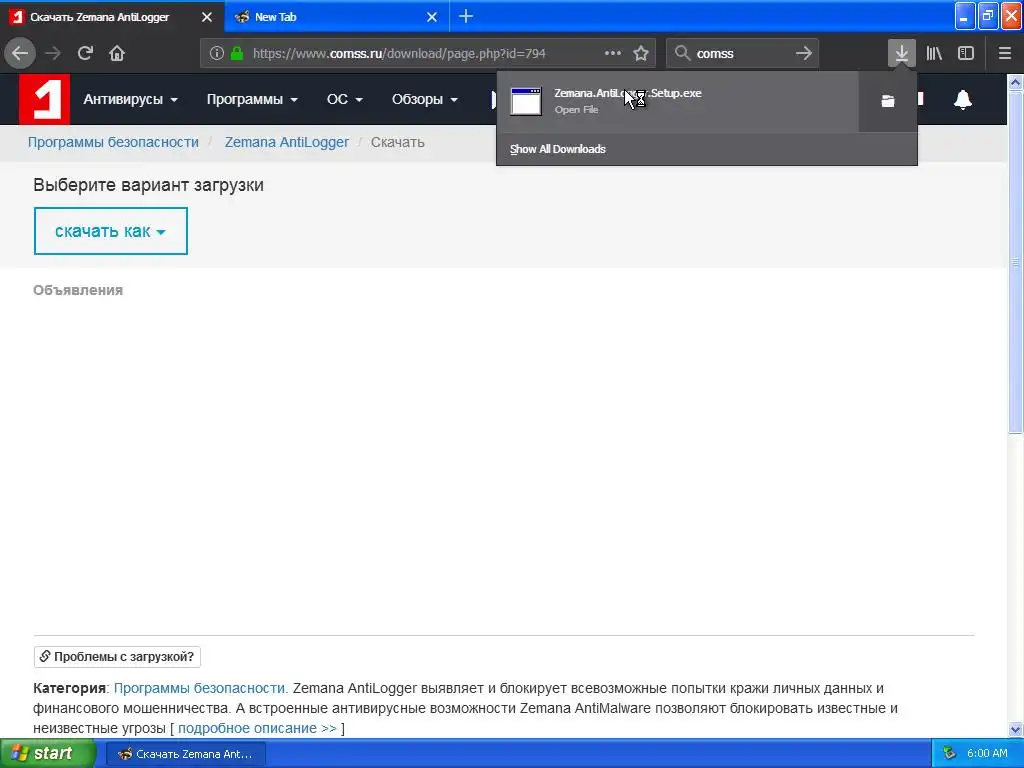Click Show All Downloads
The height and width of the screenshot is (768, 1024).
point(558,149)
